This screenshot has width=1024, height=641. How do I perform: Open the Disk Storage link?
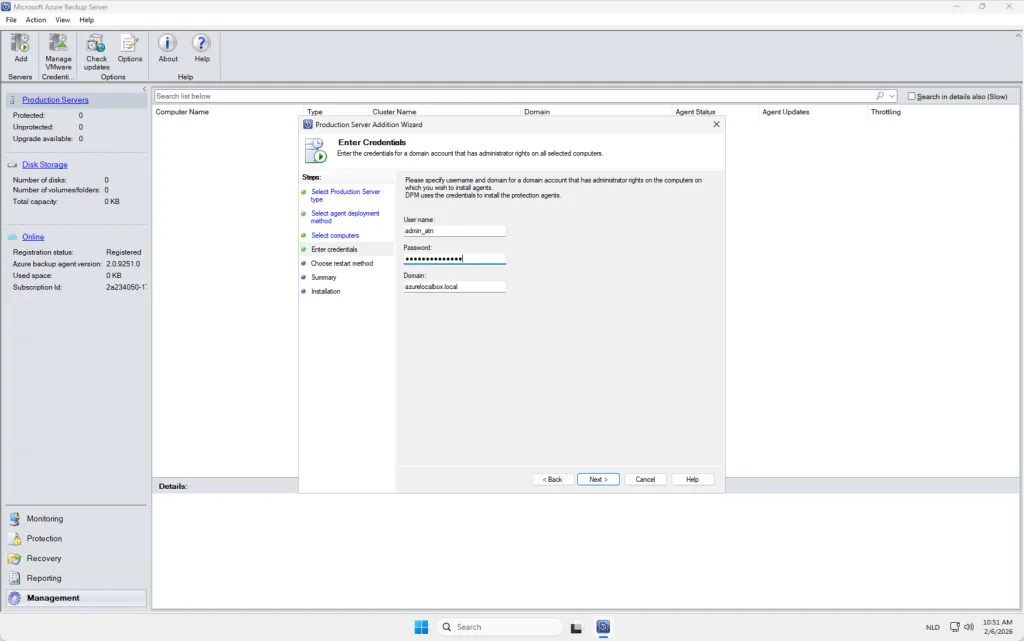[45, 165]
